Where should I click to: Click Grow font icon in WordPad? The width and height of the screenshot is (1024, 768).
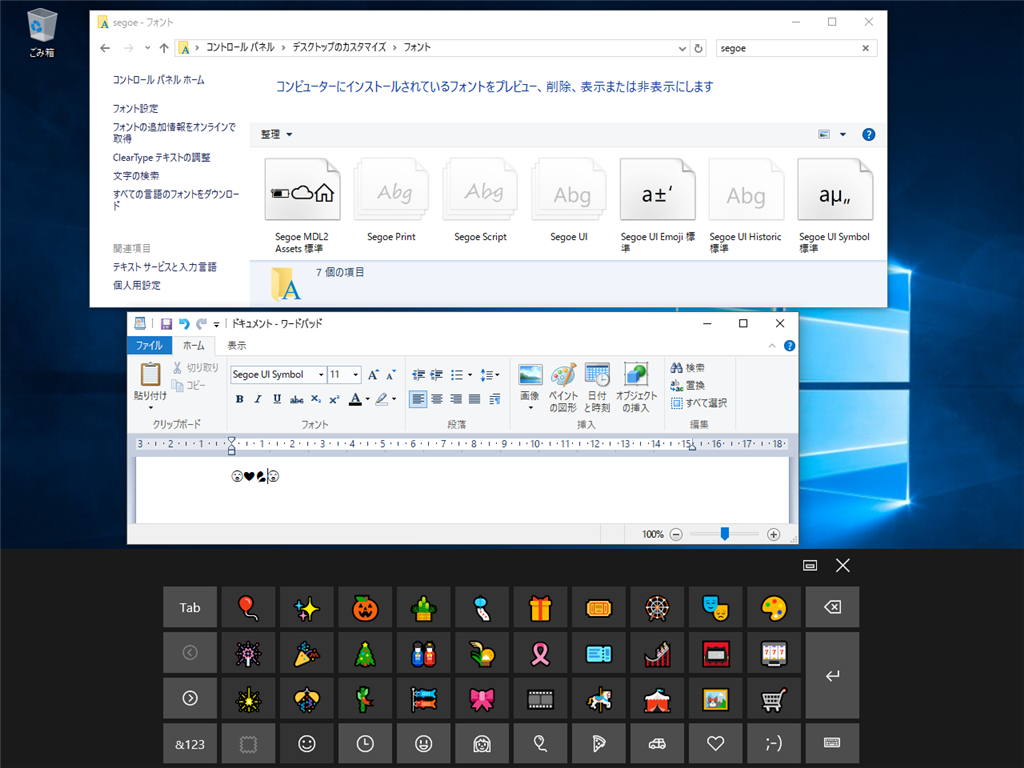(x=373, y=375)
